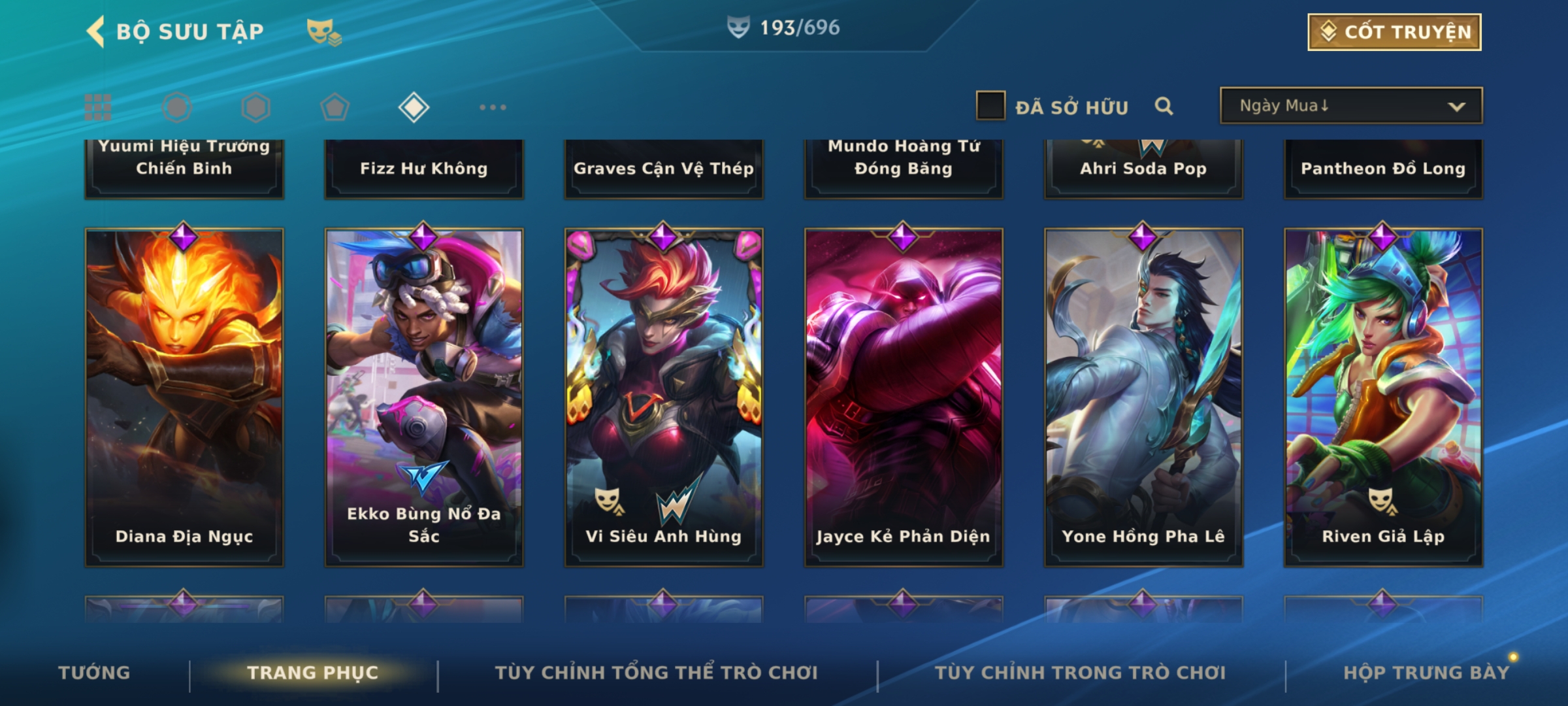This screenshot has height=706, width=1568.
Task: Select the hexagon rarity filter icon
Action: tap(255, 107)
